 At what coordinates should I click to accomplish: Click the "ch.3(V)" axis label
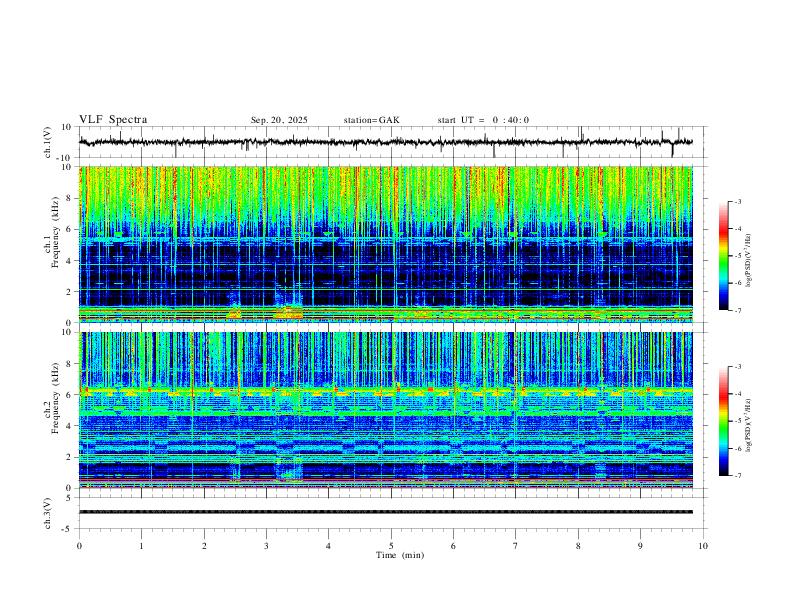pyautogui.click(x=48, y=513)
